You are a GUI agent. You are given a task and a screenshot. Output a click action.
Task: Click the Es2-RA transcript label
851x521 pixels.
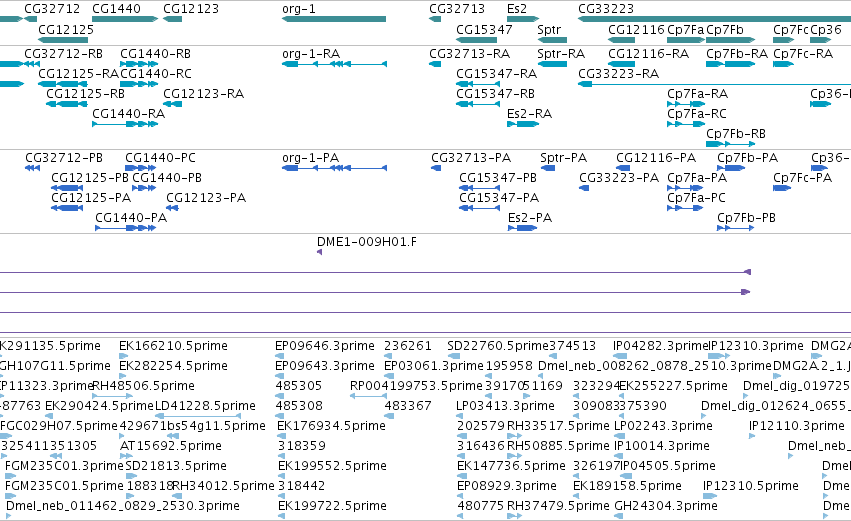tap(529, 114)
